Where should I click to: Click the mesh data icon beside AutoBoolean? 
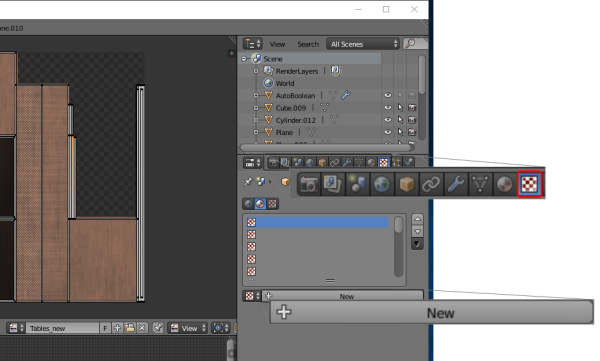coord(333,95)
